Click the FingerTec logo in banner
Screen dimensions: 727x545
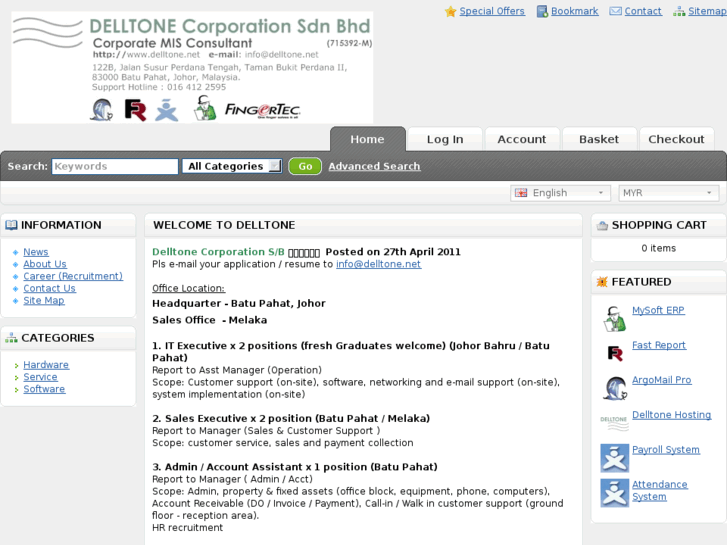pyautogui.click(x=262, y=110)
